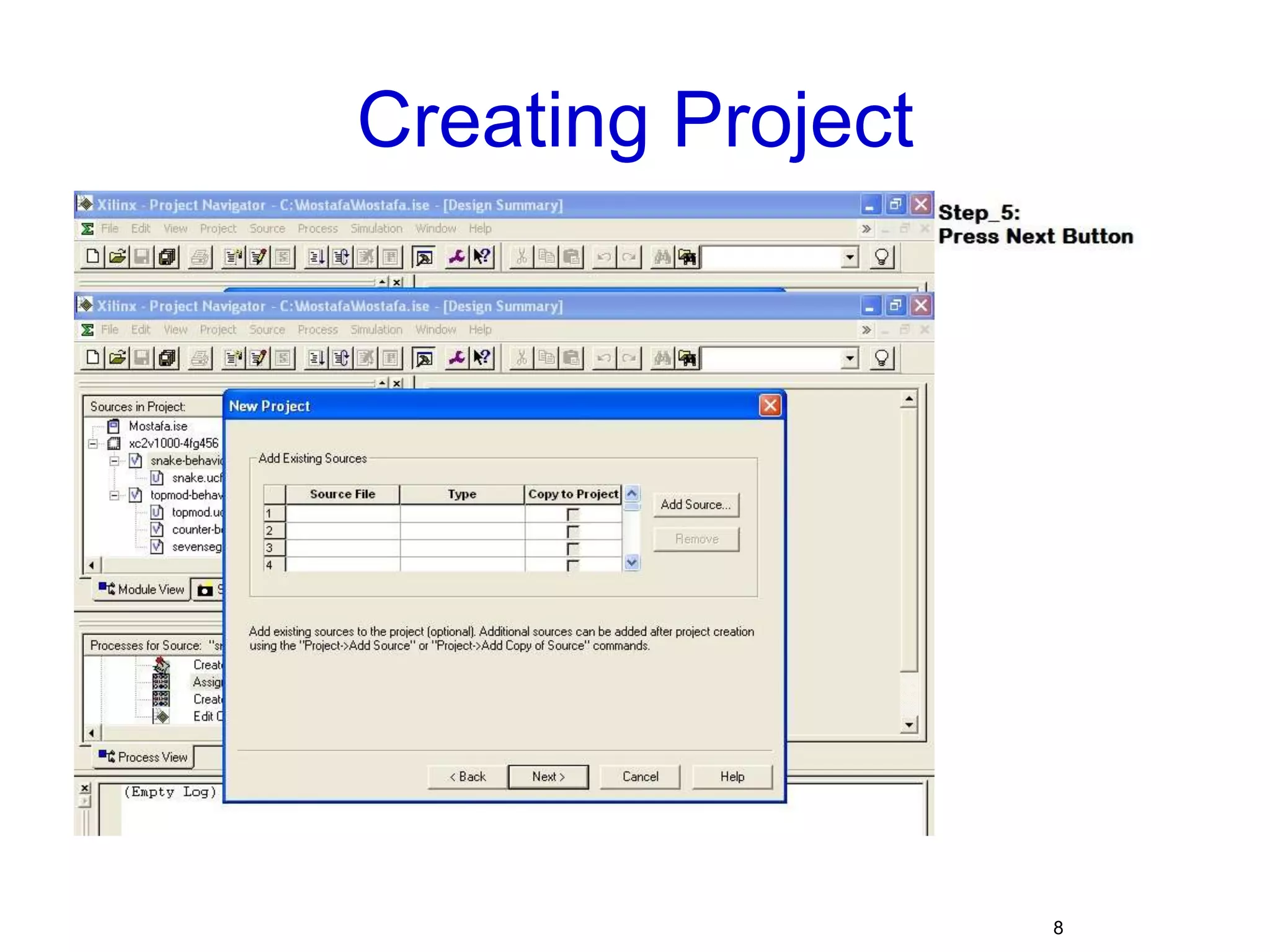
Task: Collapse the topmod-behav tree node
Action: pos(114,495)
